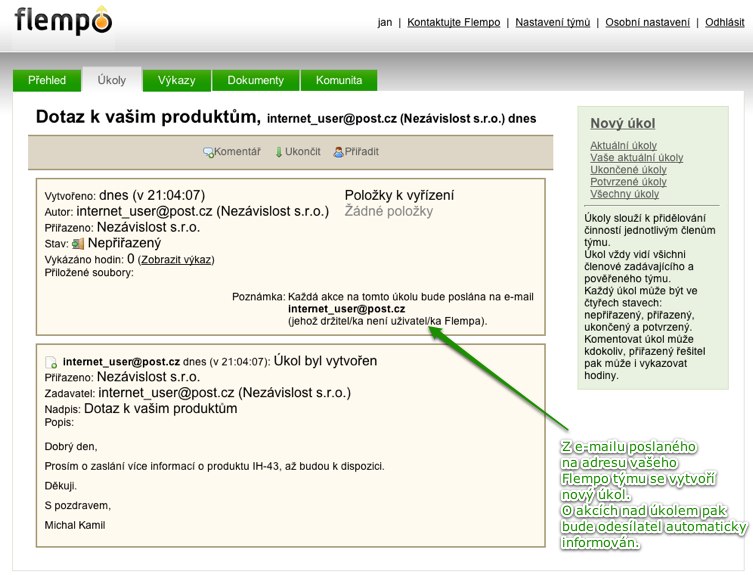Image resolution: width=753 pixels, height=575 pixels.
Task: Click the Žádné položky text
Action: coord(389,211)
